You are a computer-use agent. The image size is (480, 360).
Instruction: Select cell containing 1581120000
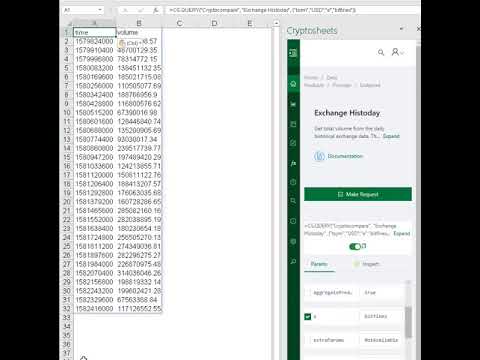[x=94, y=175]
